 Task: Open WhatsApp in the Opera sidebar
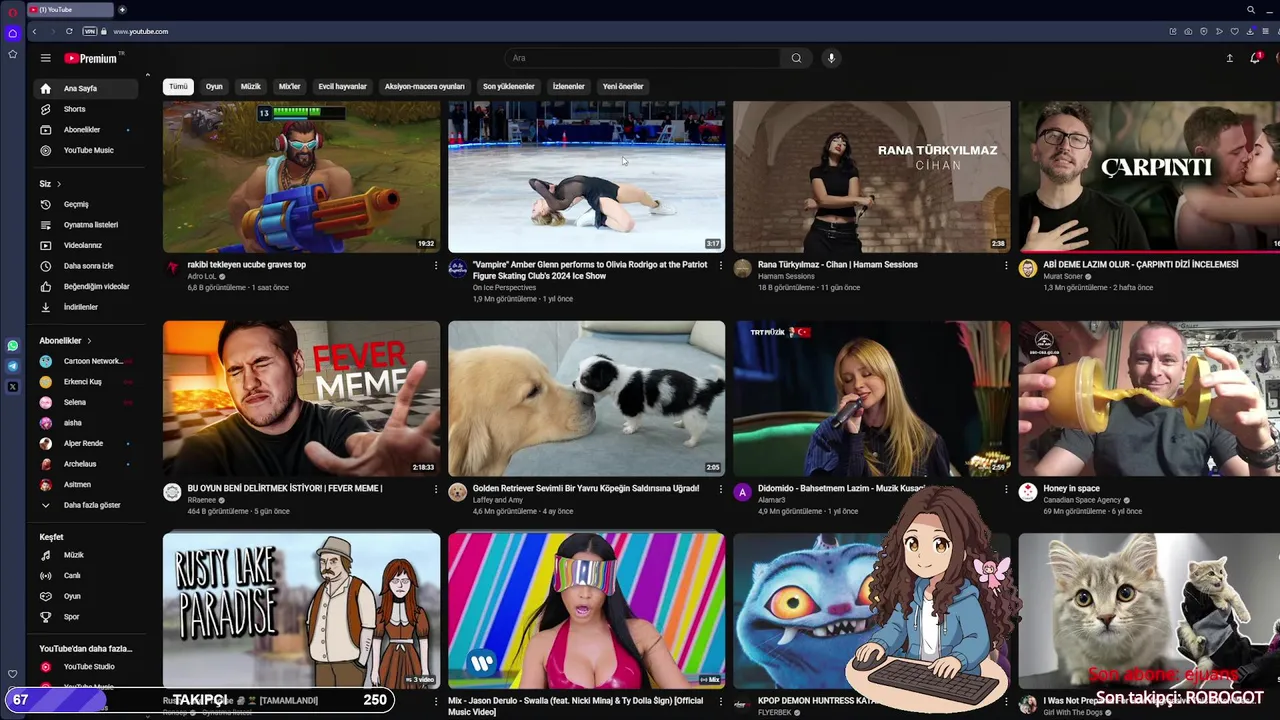(12, 346)
